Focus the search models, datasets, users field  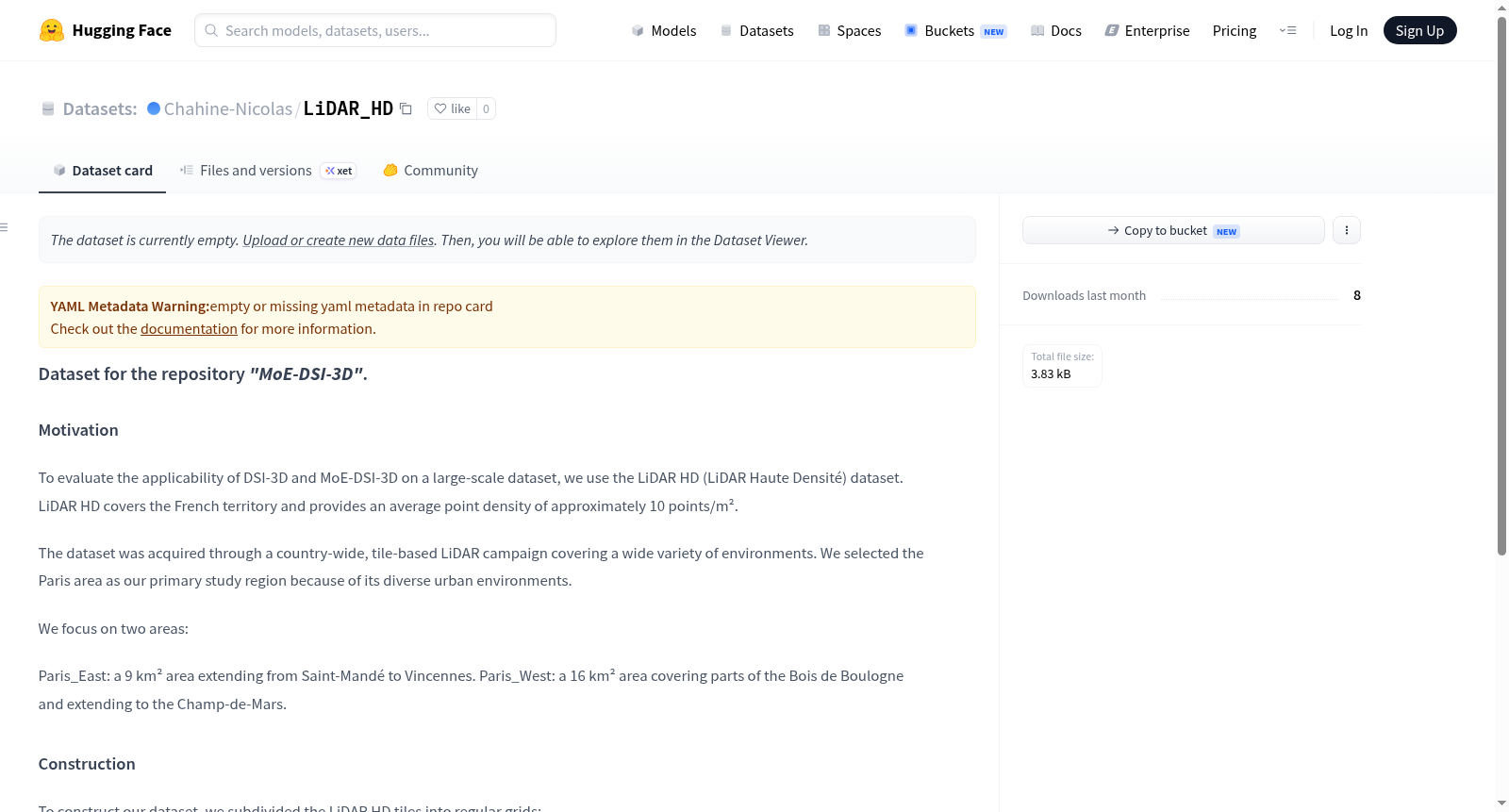375,30
